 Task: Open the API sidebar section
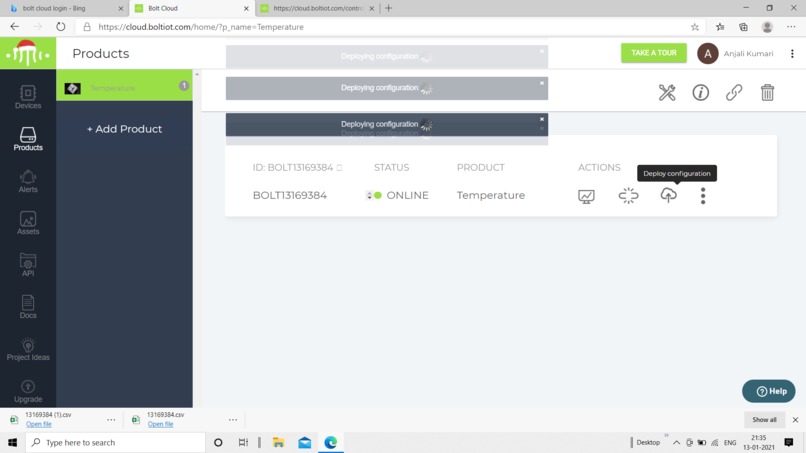pos(28,265)
